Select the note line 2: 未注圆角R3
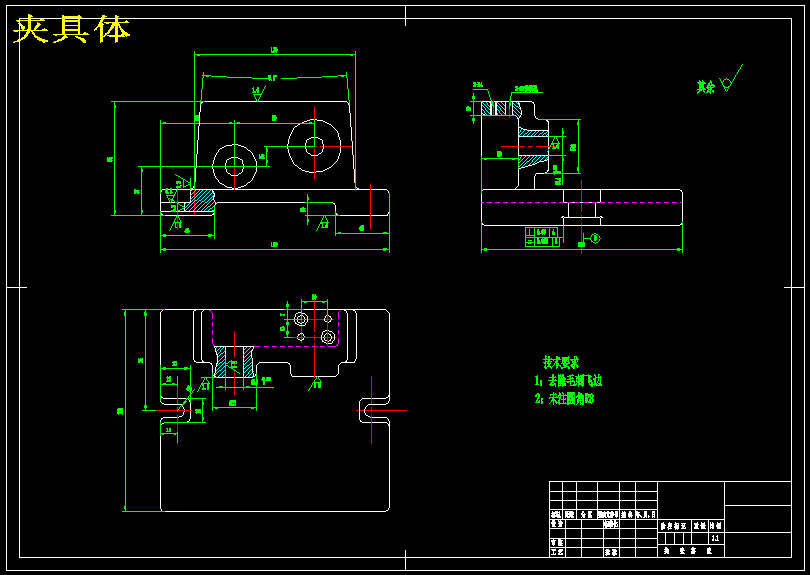The image size is (810, 575). [564, 398]
